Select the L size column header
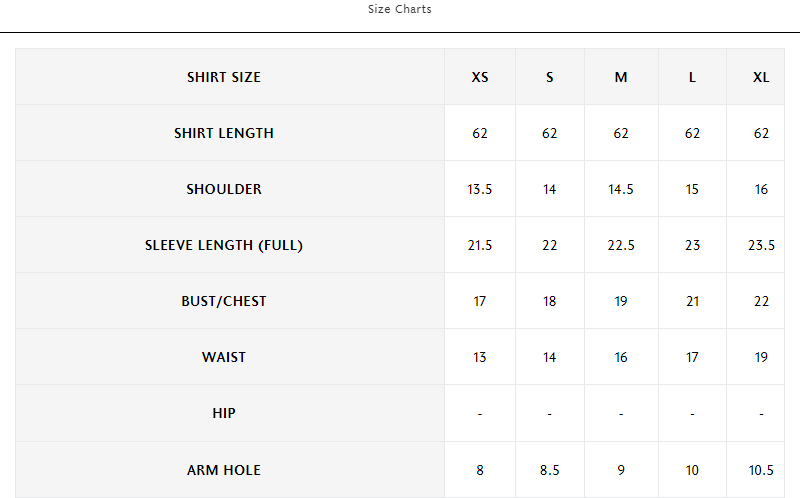The height and width of the screenshot is (498, 800). coord(692,77)
